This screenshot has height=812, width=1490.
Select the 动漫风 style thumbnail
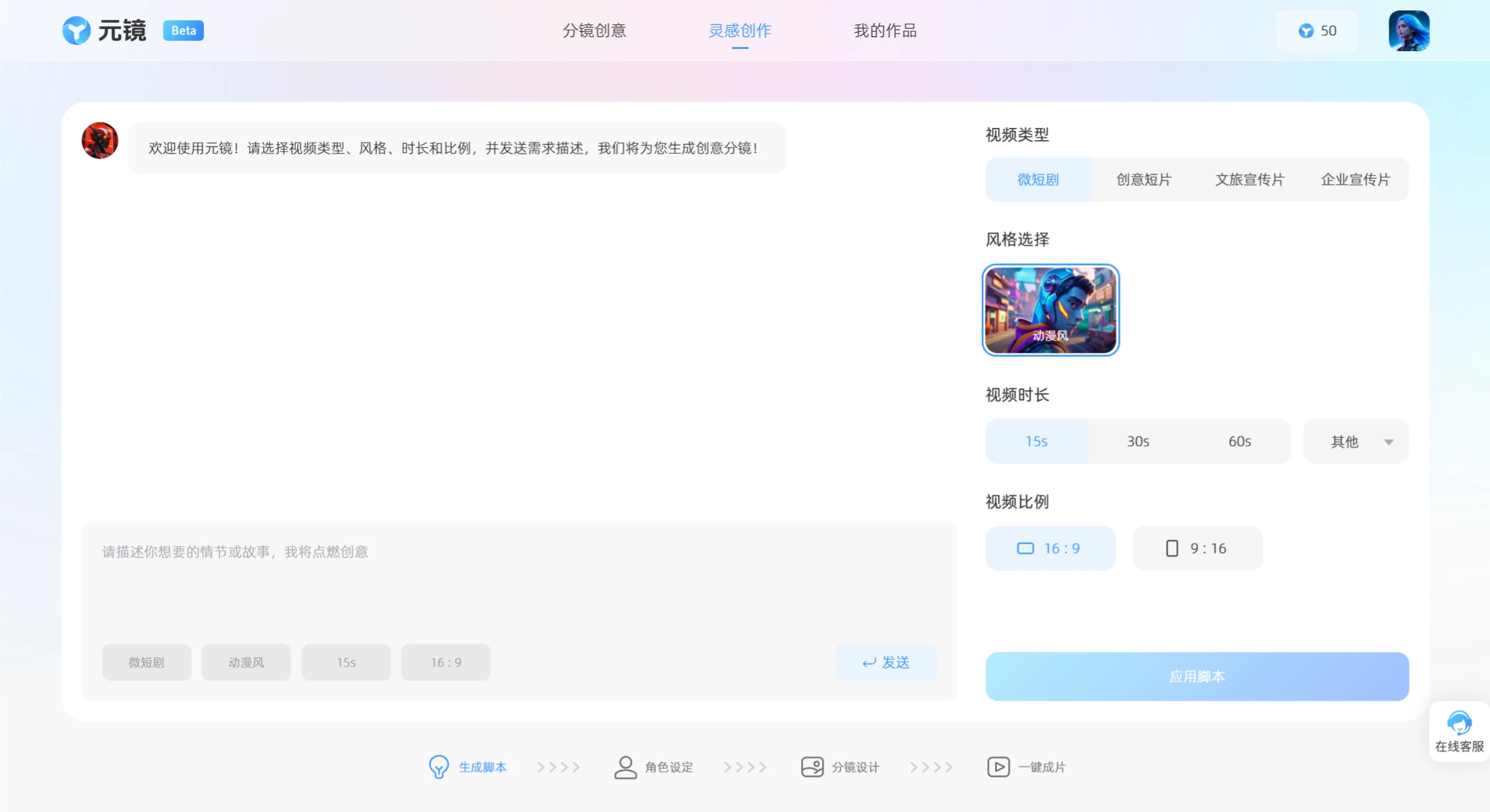[x=1050, y=310]
